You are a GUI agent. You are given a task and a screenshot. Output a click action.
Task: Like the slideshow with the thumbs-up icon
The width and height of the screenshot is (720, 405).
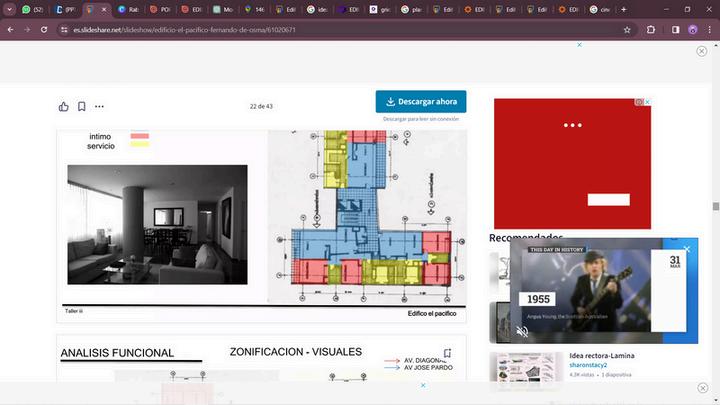pos(63,107)
